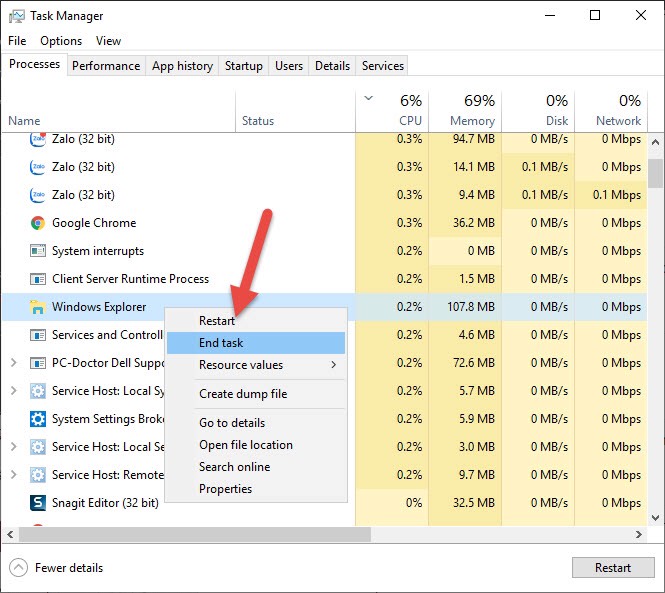Choose Search online in context menu
Image resolution: width=665 pixels, height=593 pixels.
(x=256, y=467)
